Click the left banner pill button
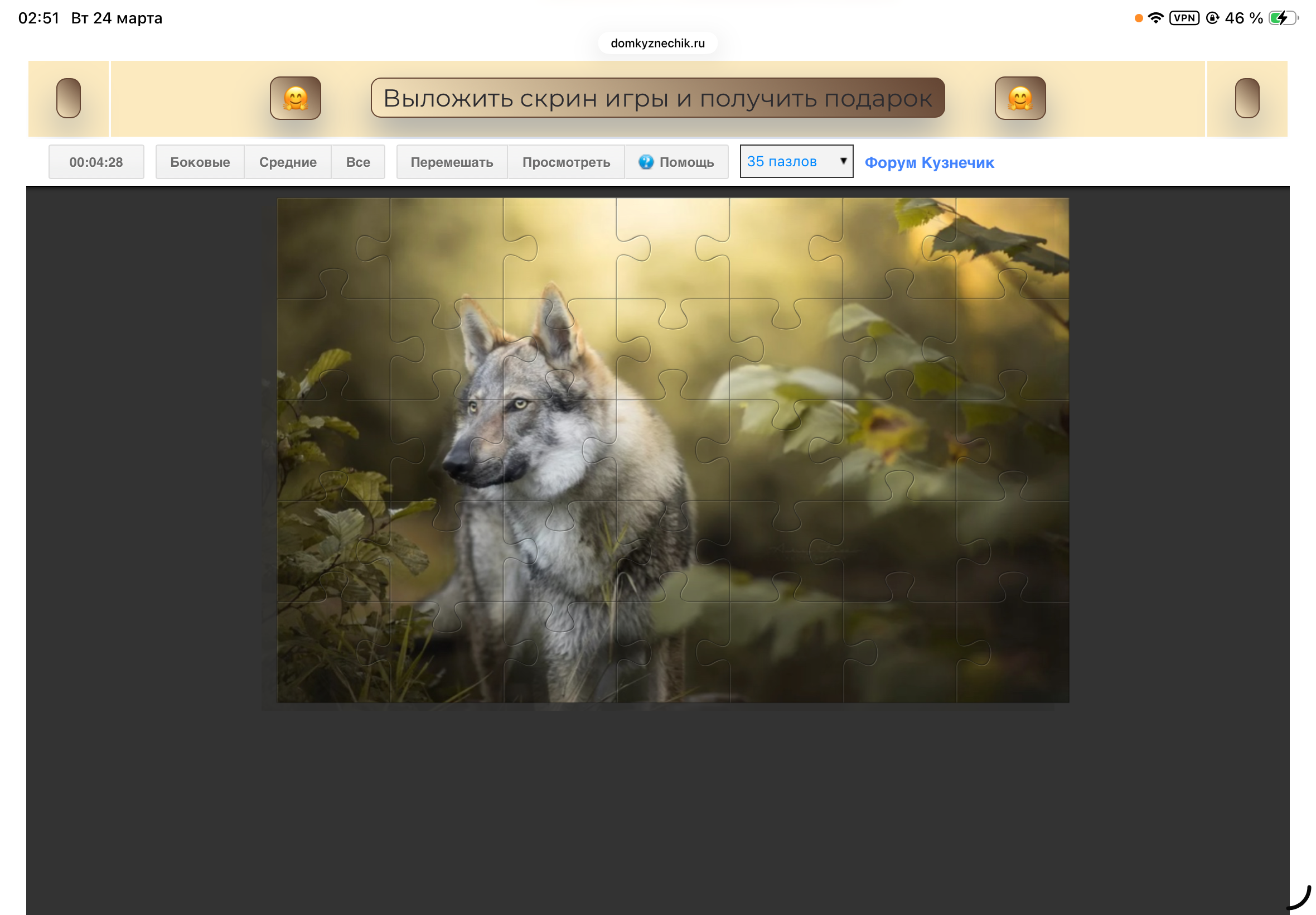 [x=68, y=98]
